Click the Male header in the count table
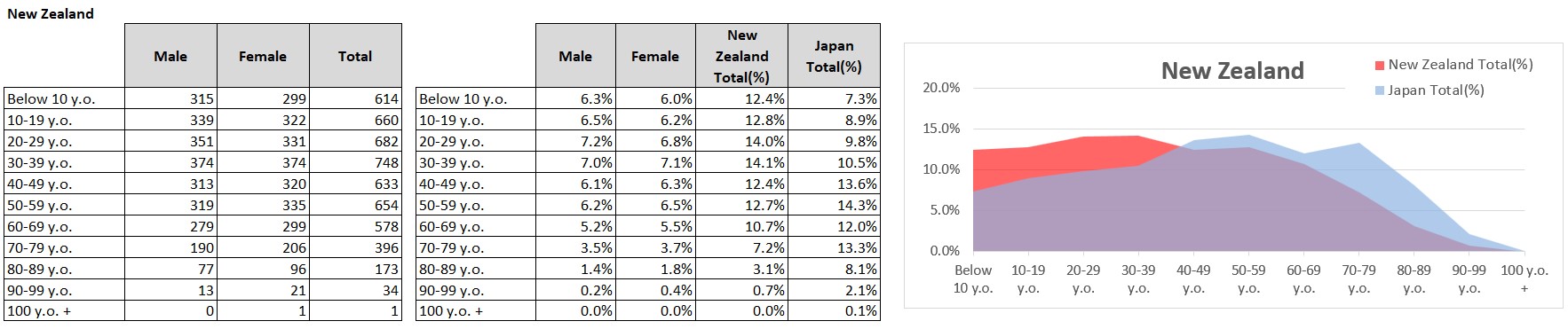The width and height of the screenshot is (1568, 329). click(x=170, y=56)
